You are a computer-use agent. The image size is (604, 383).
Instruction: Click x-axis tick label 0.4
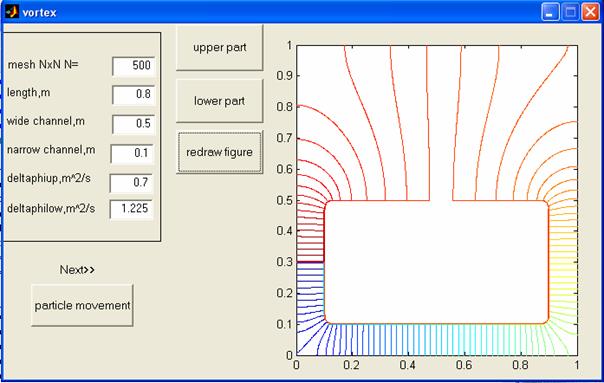pyautogui.click(x=408, y=365)
